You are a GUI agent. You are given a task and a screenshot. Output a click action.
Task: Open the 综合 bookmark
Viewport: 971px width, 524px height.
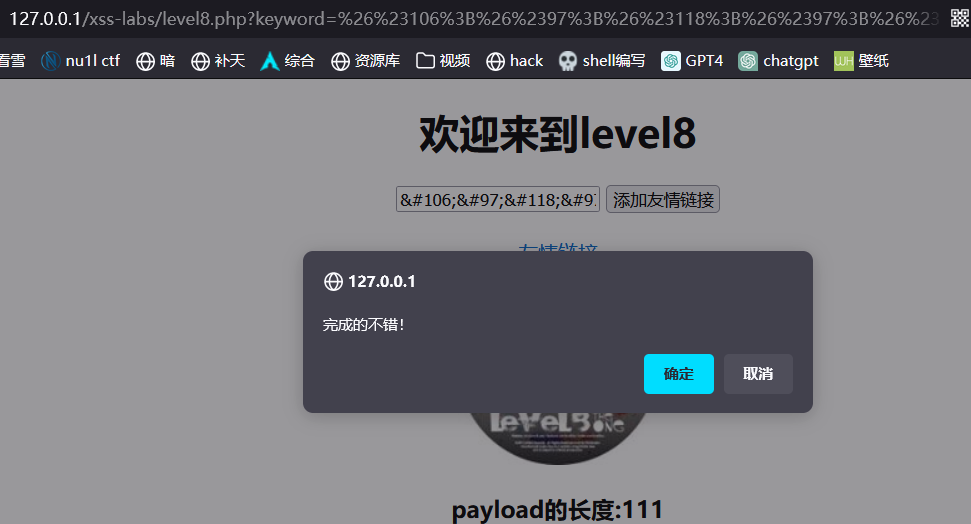click(x=287, y=61)
